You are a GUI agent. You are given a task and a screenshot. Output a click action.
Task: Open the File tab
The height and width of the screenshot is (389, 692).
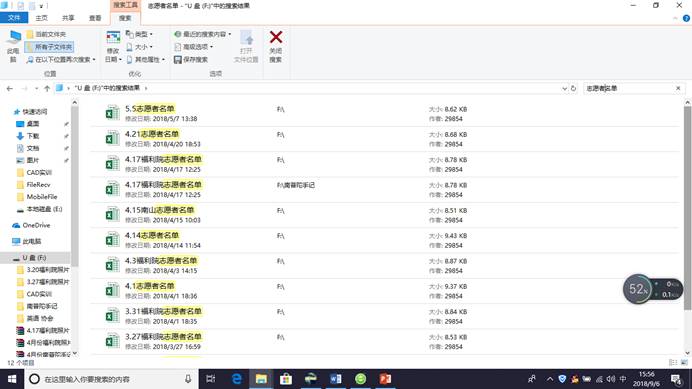(14, 18)
